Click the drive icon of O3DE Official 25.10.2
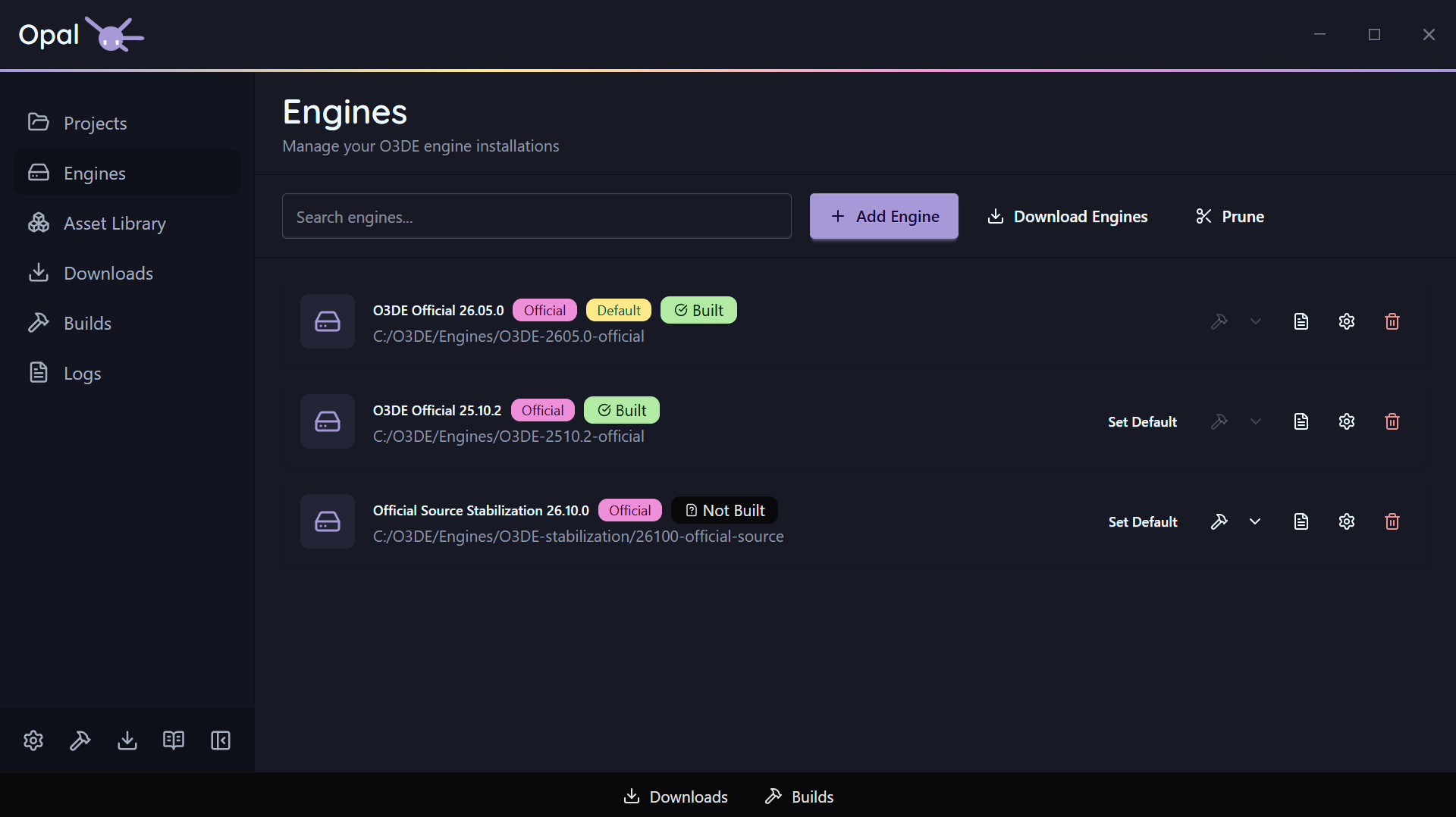1456x817 pixels. (328, 421)
